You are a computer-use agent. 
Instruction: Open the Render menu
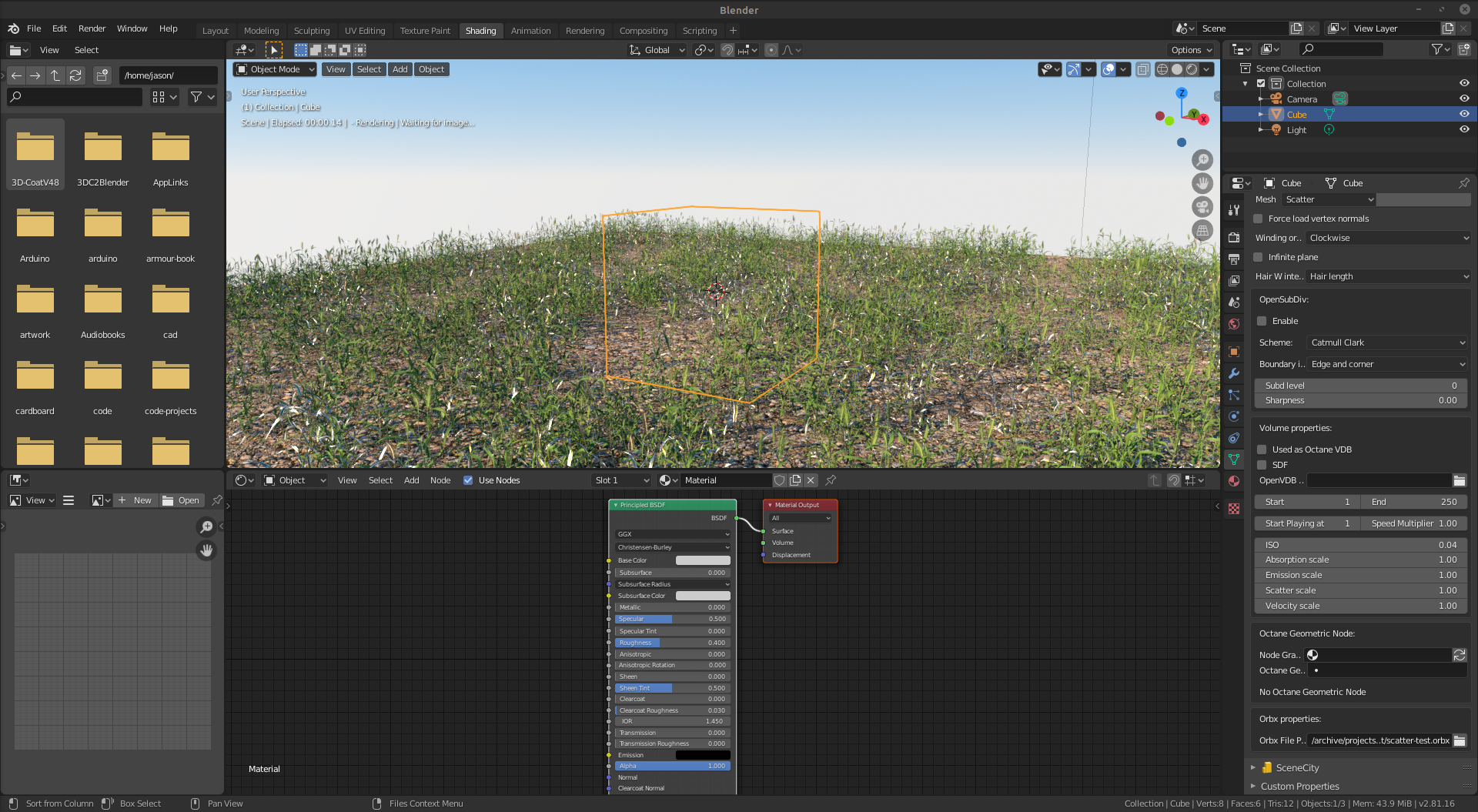92,28
